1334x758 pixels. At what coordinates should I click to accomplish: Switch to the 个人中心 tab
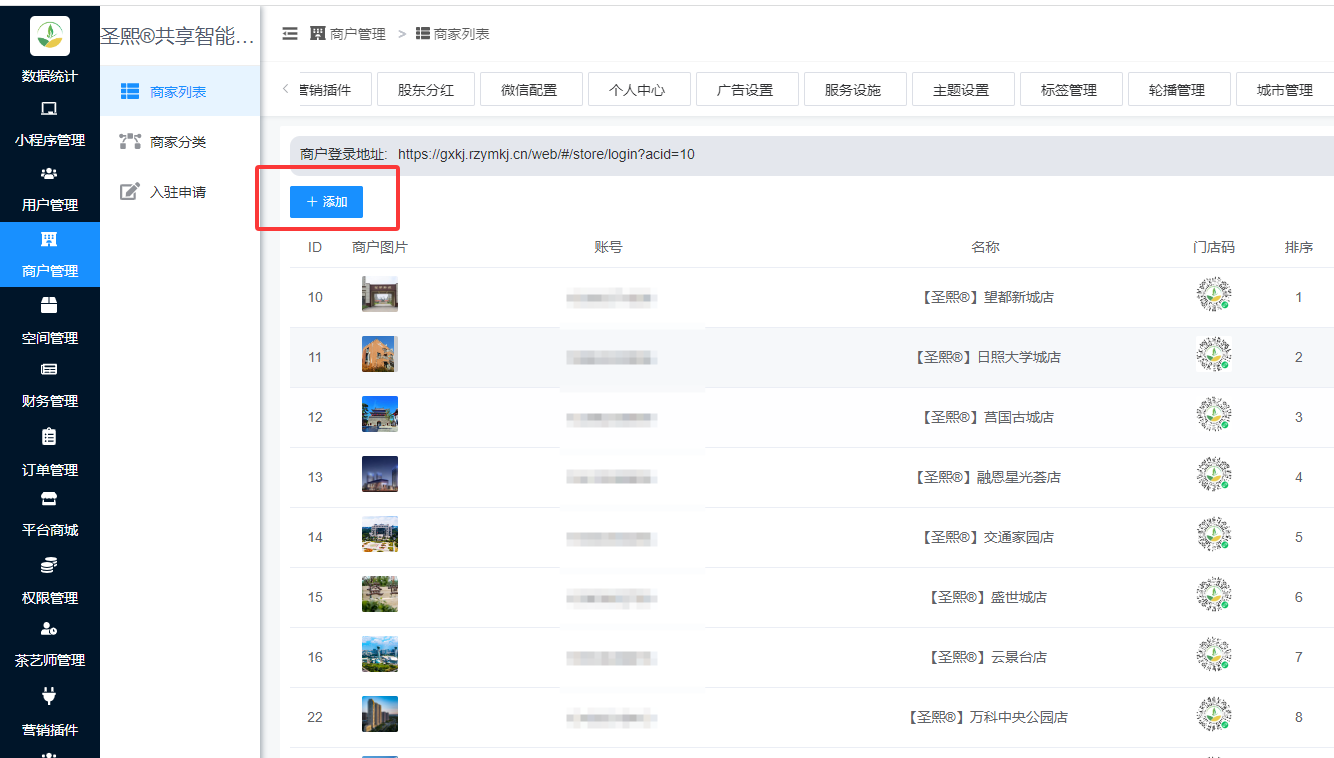638,90
